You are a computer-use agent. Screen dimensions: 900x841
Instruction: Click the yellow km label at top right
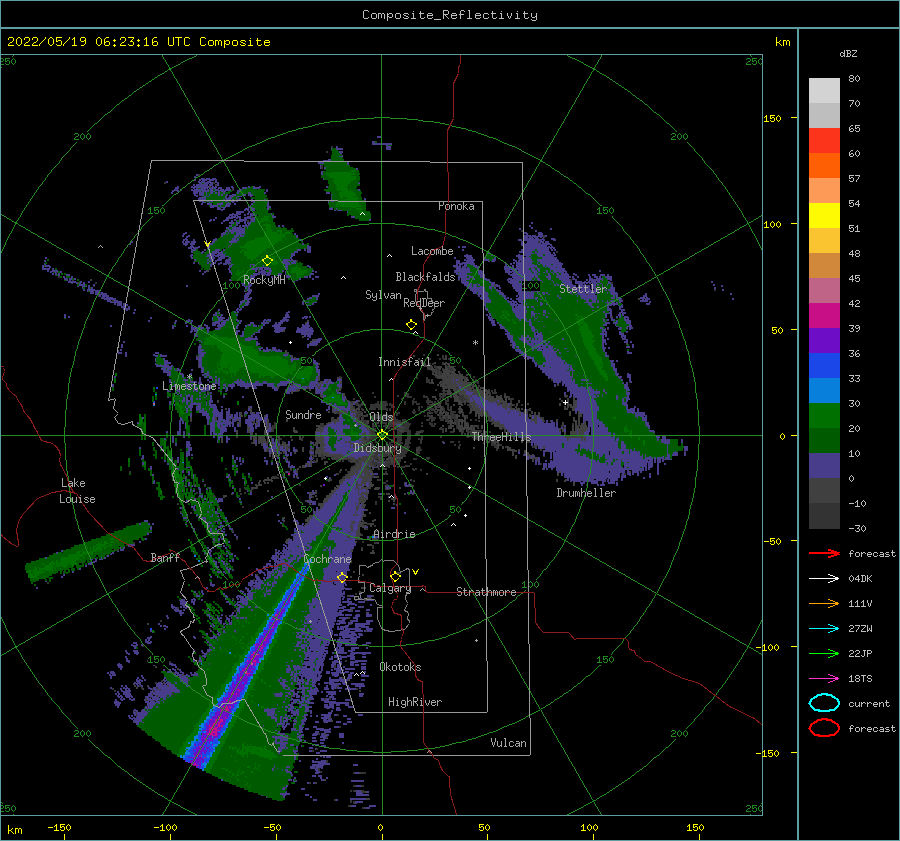point(782,42)
